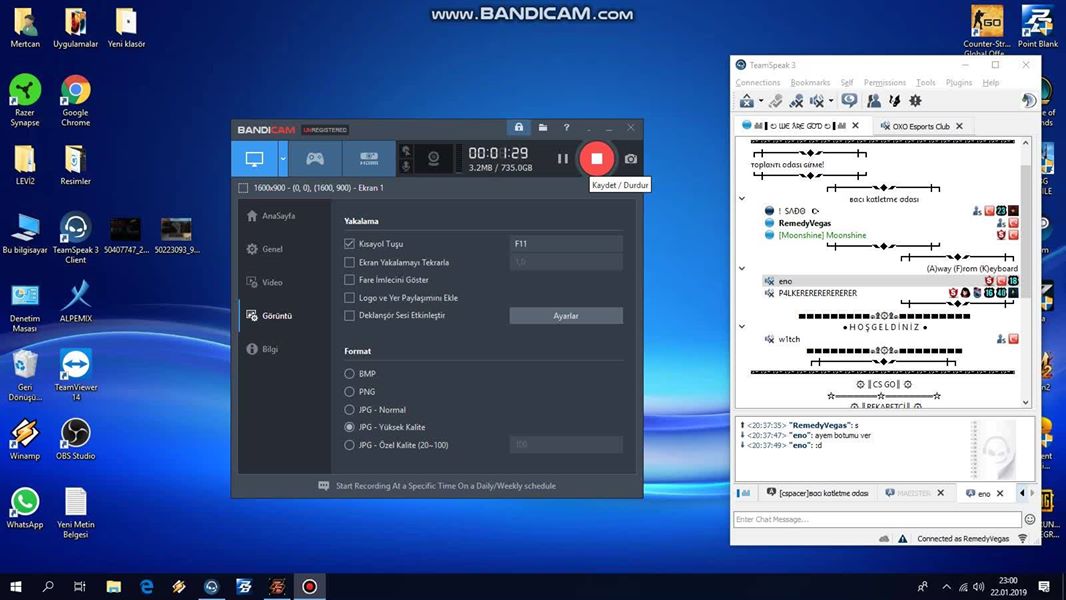1066x600 pixels.
Task: Select JPG - Yüksek Kalite format
Action: tap(349, 427)
